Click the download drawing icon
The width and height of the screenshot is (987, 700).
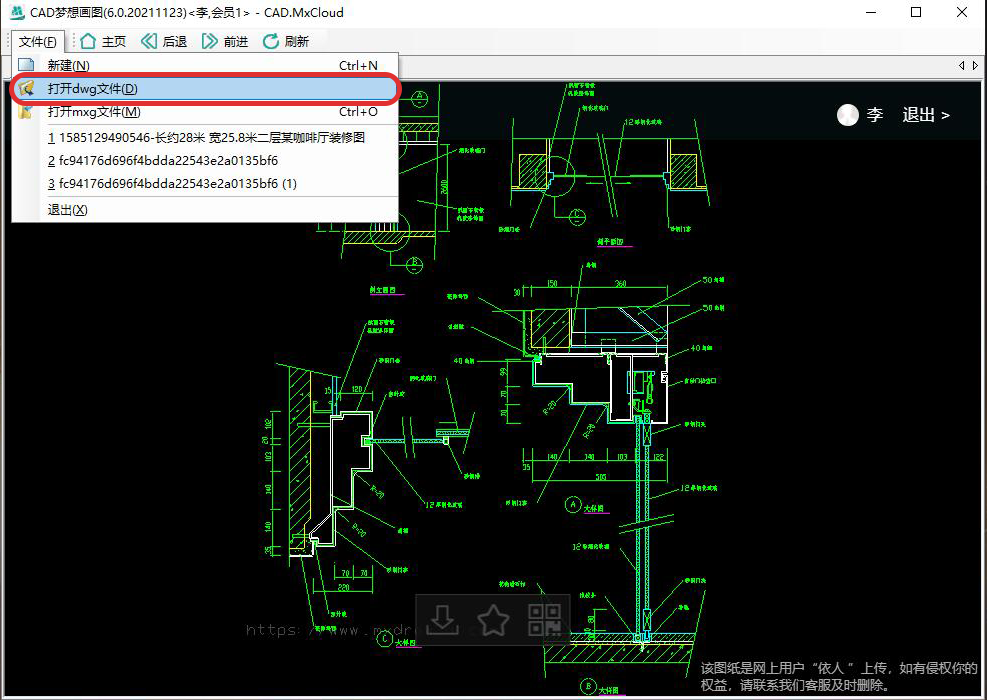tap(443, 620)
